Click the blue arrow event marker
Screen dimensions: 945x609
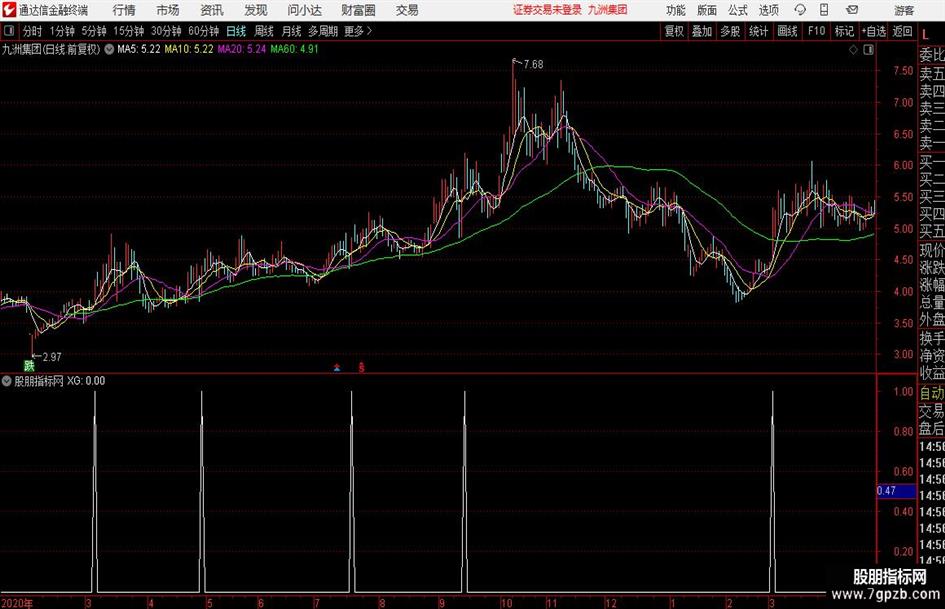tap(337, 367)
